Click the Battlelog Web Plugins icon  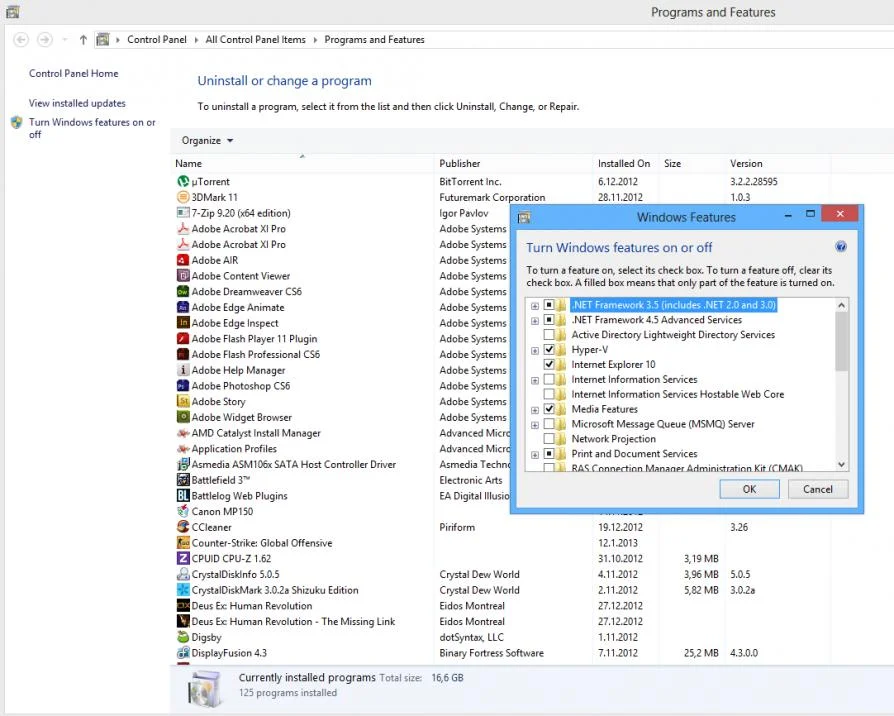pos(183,496)
